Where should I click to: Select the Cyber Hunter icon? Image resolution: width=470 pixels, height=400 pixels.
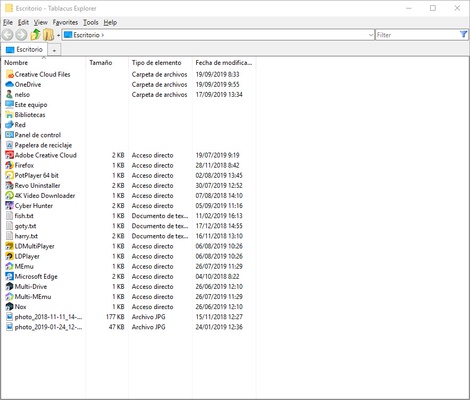pos(10,206)
